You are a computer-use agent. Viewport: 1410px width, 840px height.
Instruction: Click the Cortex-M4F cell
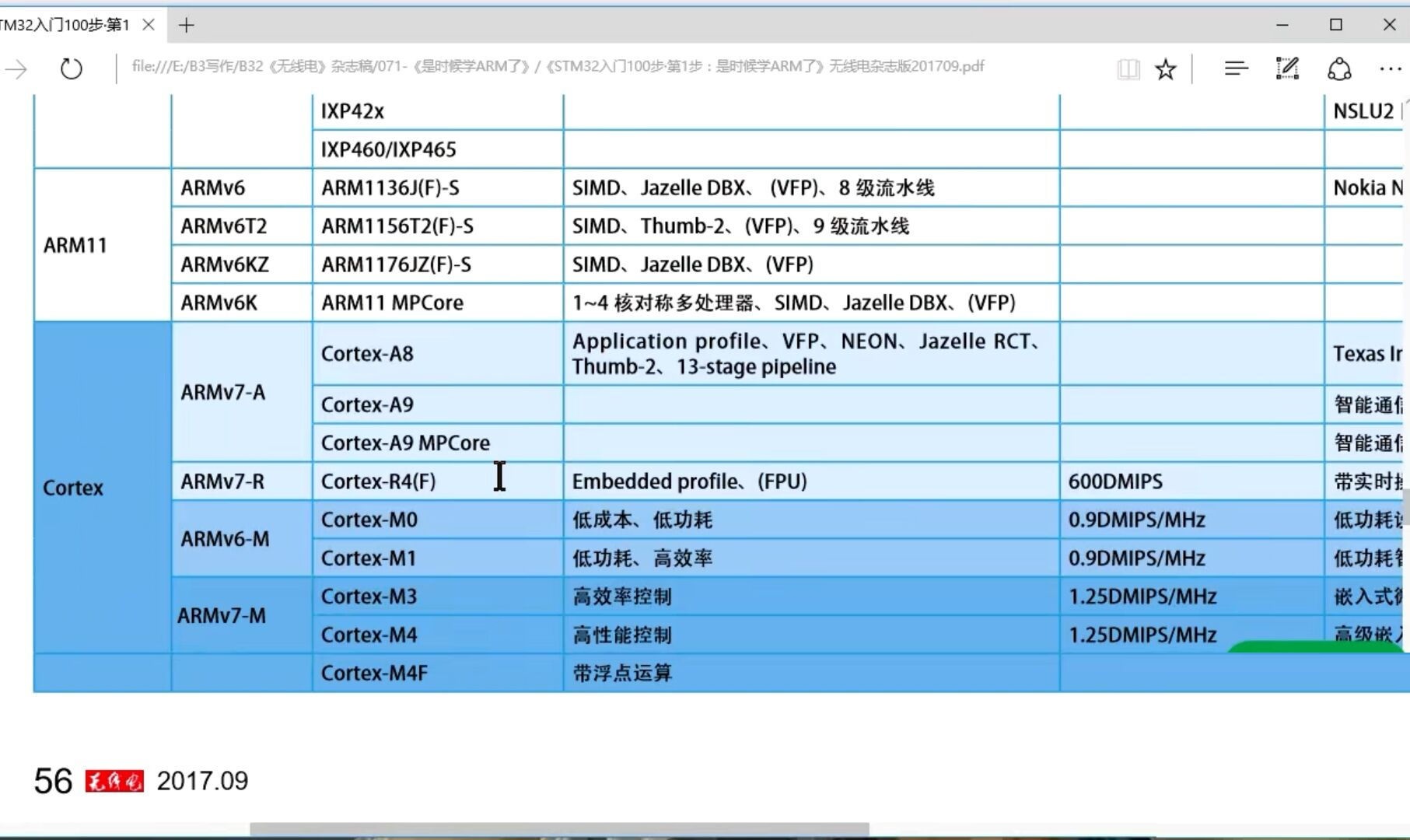point(438,673)
